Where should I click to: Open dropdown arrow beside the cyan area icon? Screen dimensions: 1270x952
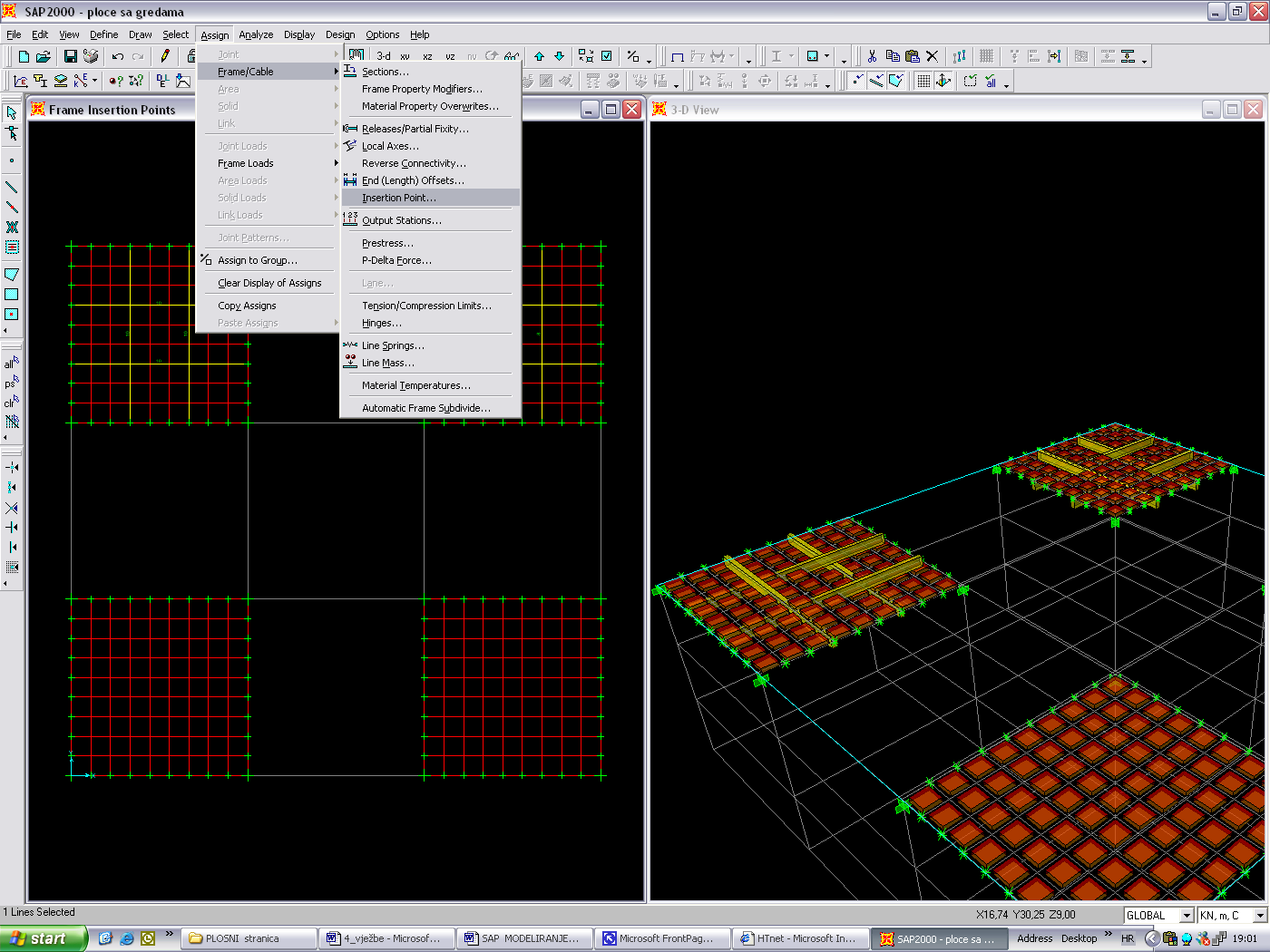click(826, 56)
